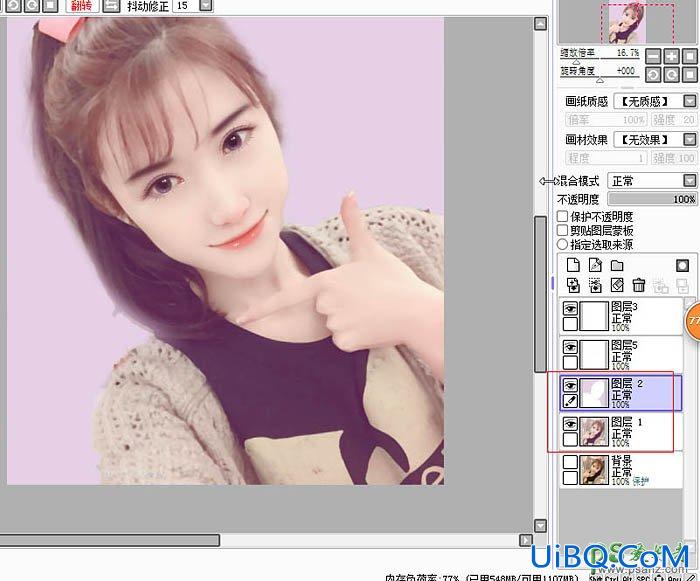The width and height of the screenshot is (700, 581).
Task: Show the hidden 背景 layer
Action: tap(570, 462)
